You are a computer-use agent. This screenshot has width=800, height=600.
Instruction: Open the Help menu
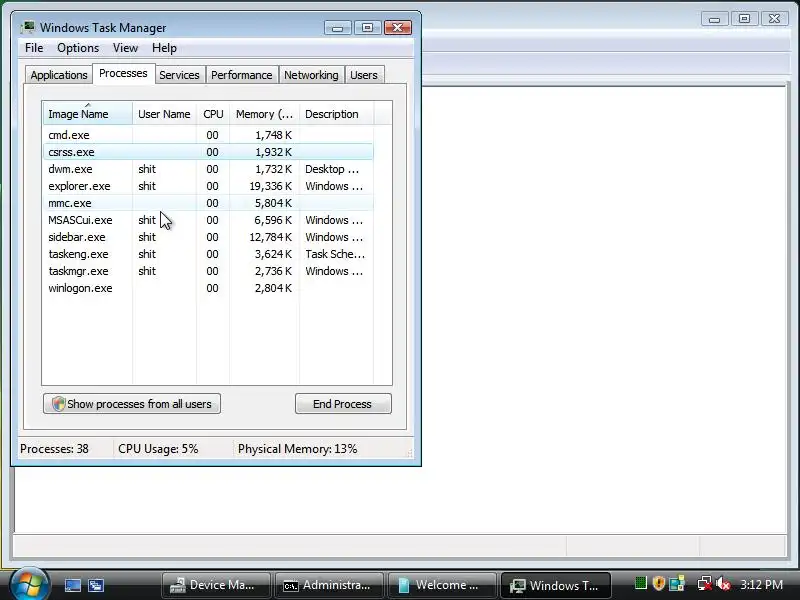pos(164,48)
